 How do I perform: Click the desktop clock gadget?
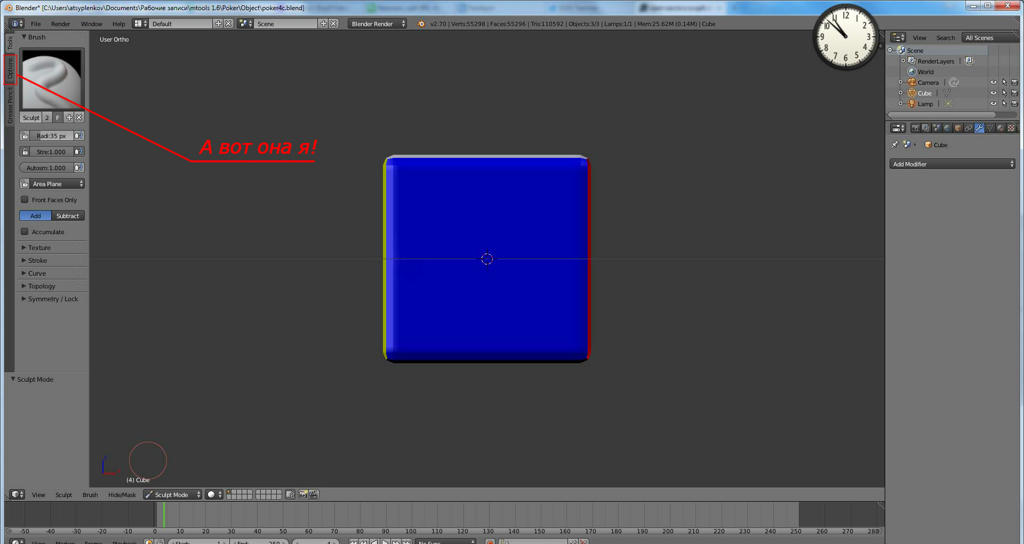click(844, 38)
